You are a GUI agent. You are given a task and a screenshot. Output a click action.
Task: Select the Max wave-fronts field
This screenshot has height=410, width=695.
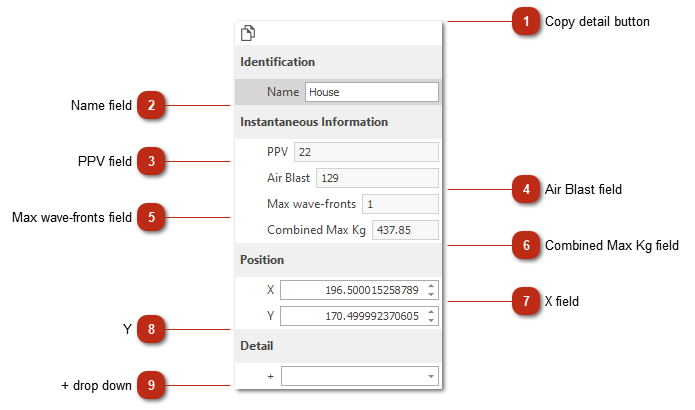(x=399, y=204)
